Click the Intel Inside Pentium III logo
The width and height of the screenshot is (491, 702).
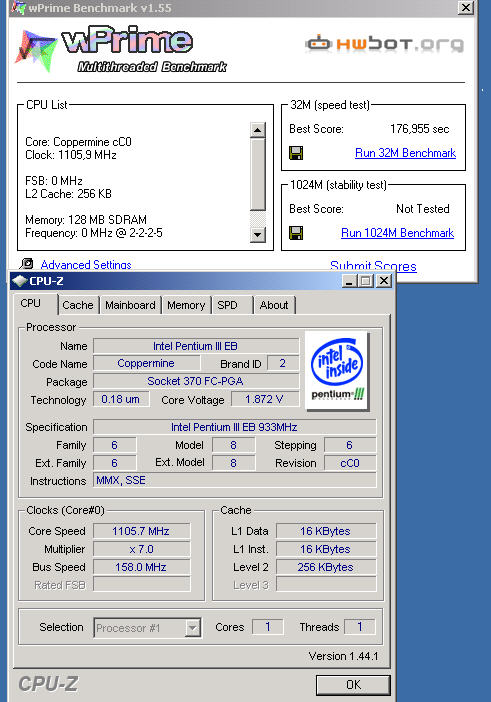(x=337, y=370)
